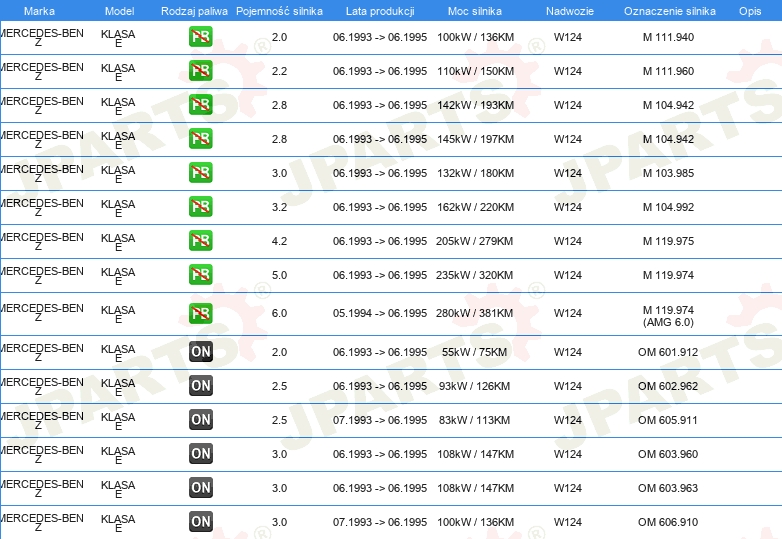
Task: Click the Rodzaj paliwa column header
Action: click(194, 11)
